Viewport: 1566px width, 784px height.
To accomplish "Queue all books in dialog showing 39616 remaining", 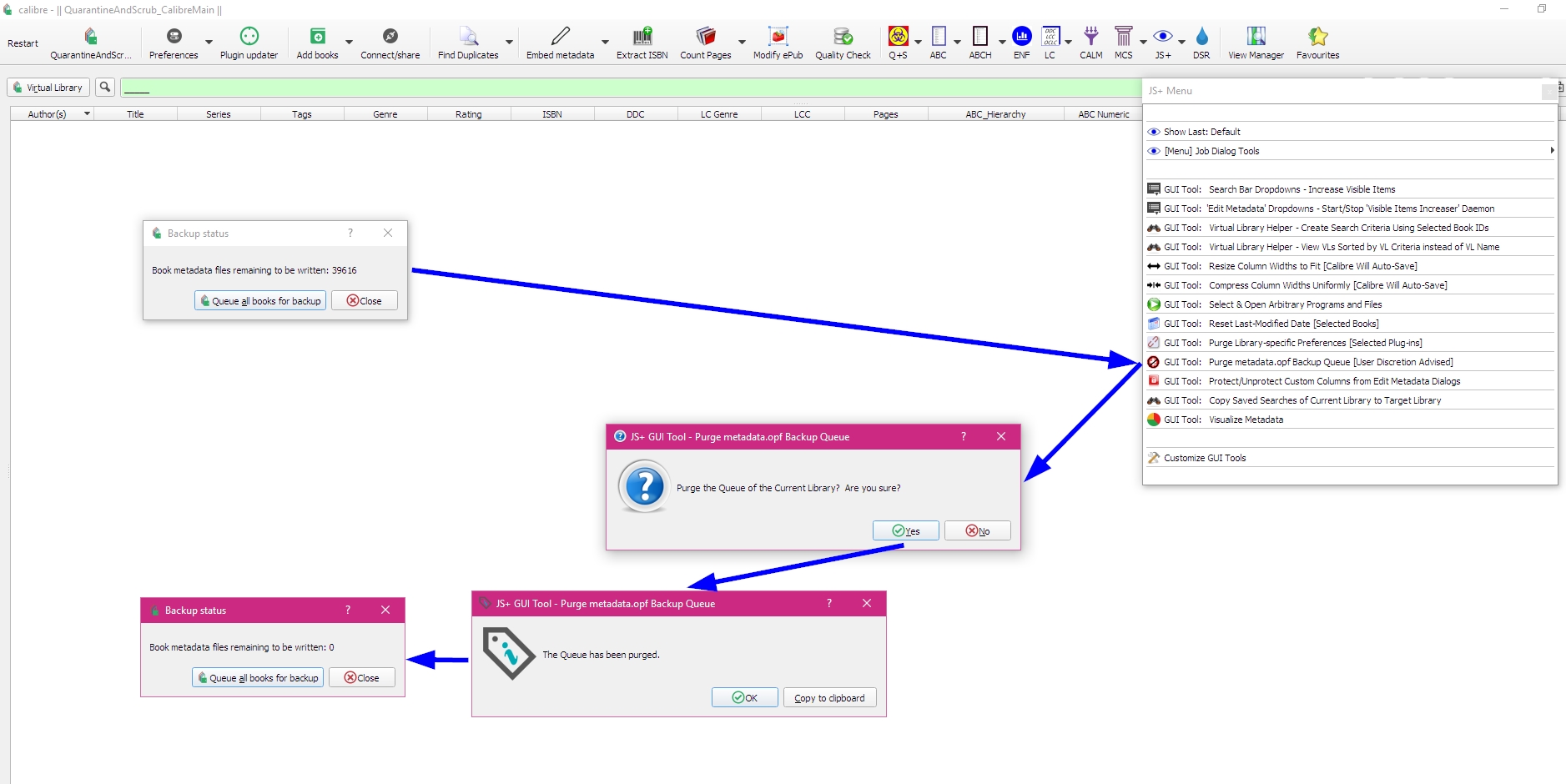I will 260,301.
